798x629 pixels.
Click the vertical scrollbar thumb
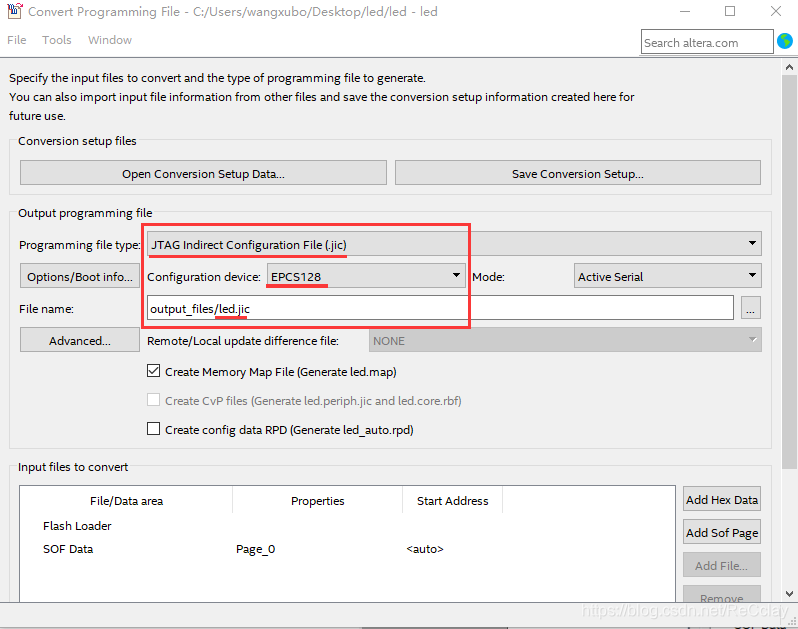789,272
